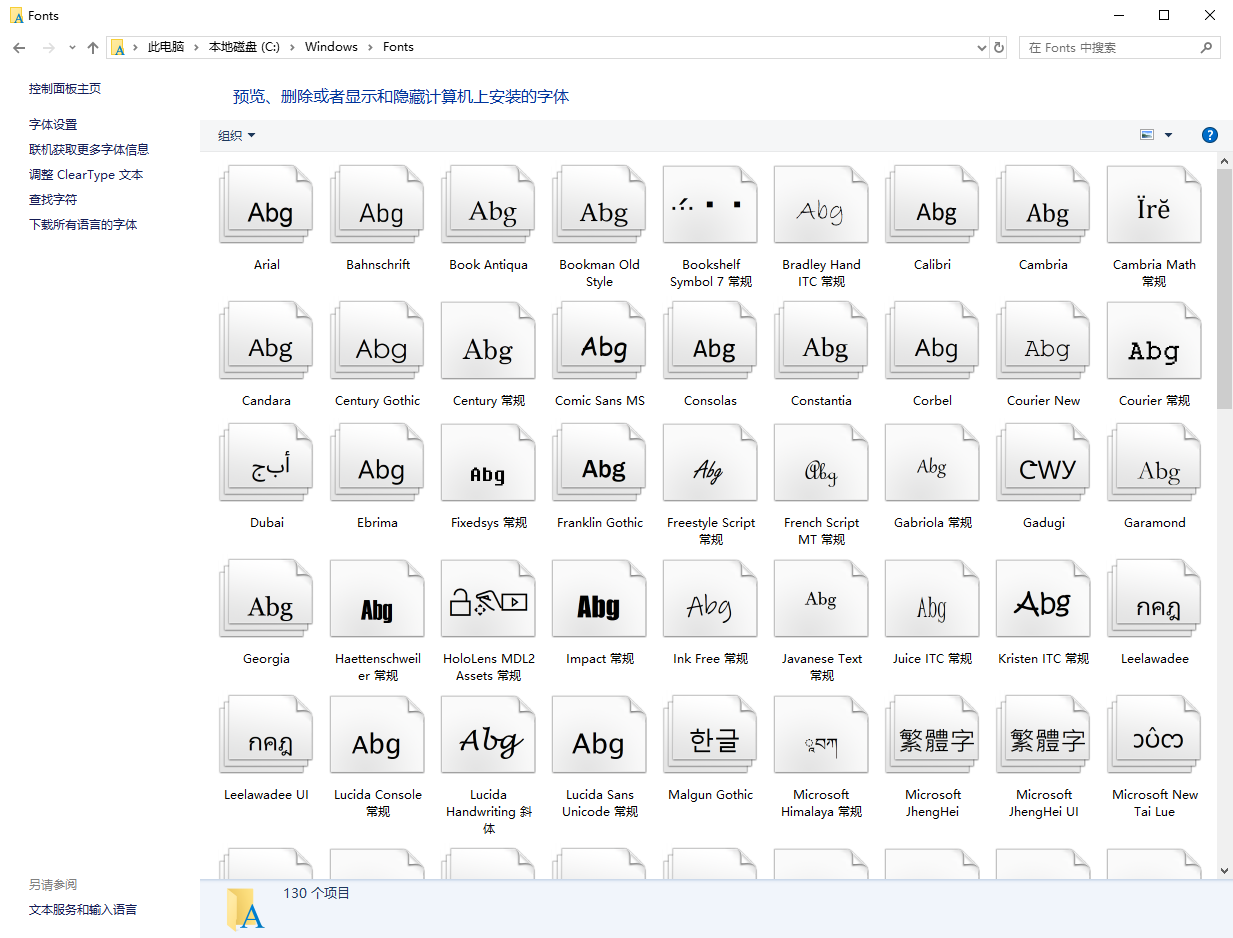
Task: Click the 下载所有语言的字体 link
Action: 83,224
